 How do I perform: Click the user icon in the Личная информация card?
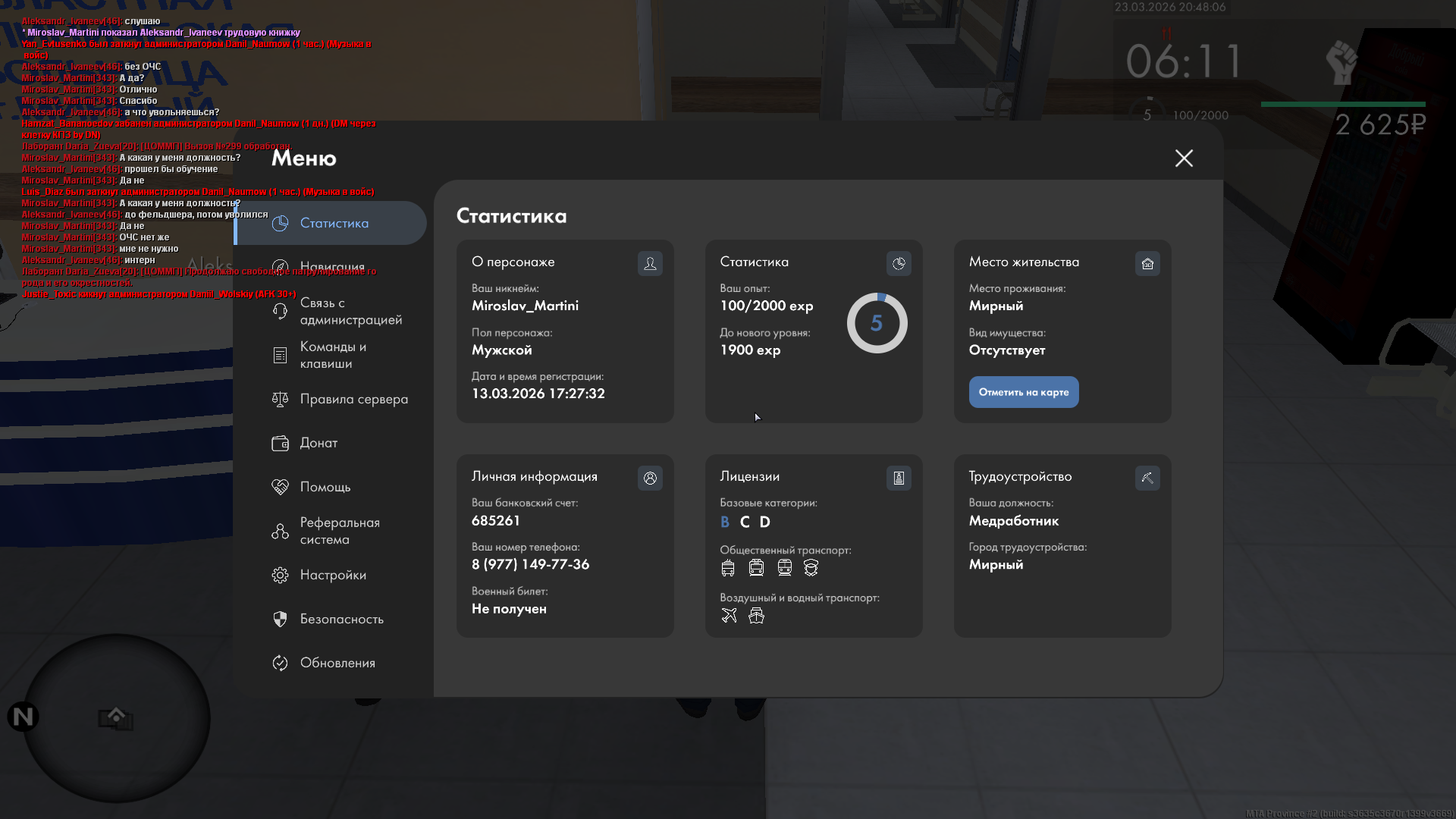[x=650, y=478]
